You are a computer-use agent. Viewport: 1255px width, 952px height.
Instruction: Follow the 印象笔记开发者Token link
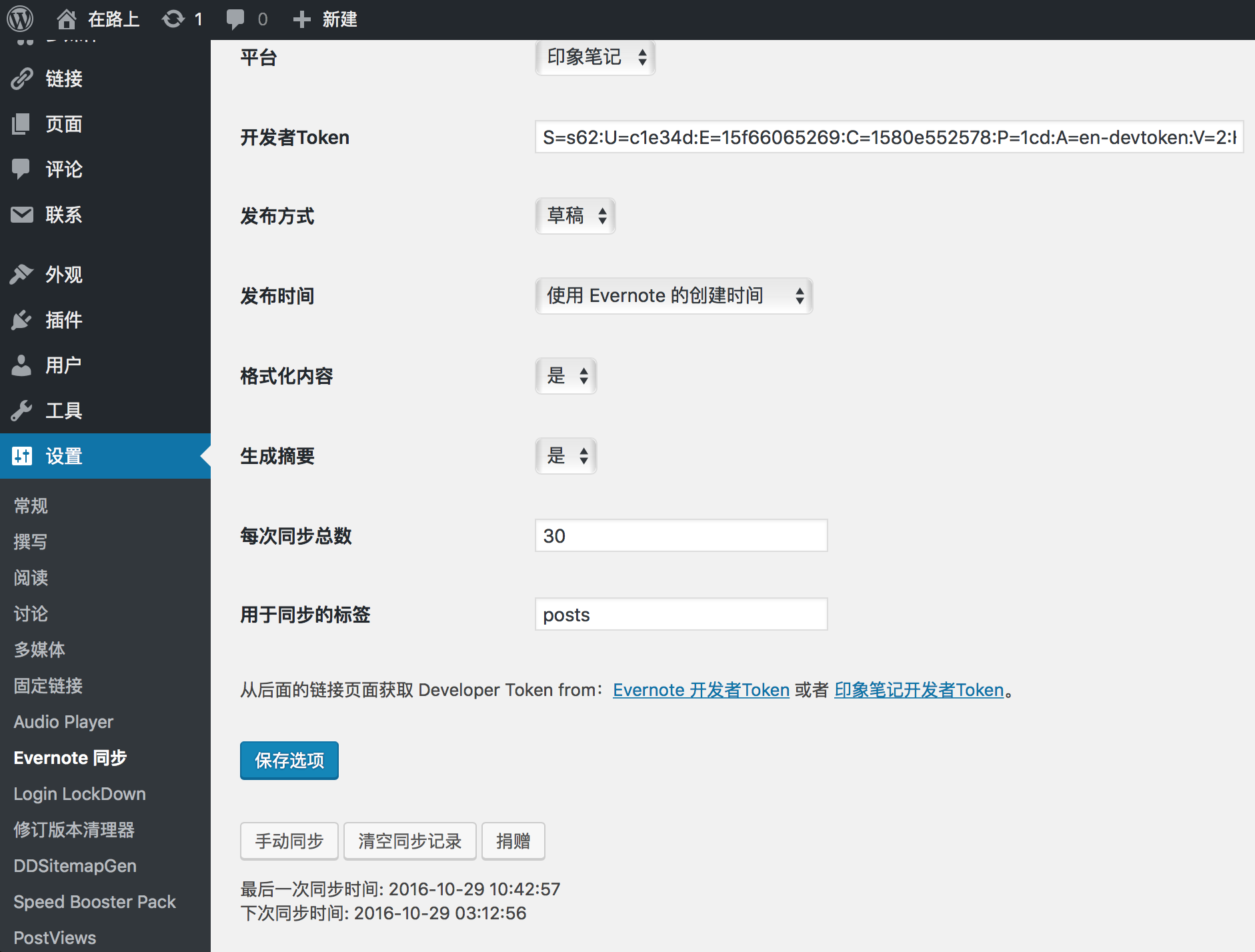click(x=919, y=690)
